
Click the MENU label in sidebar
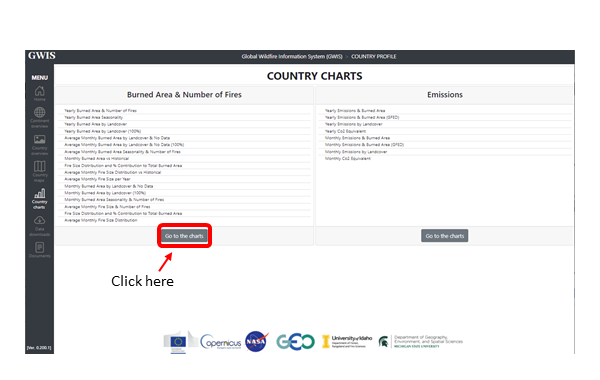coord(40,78)
